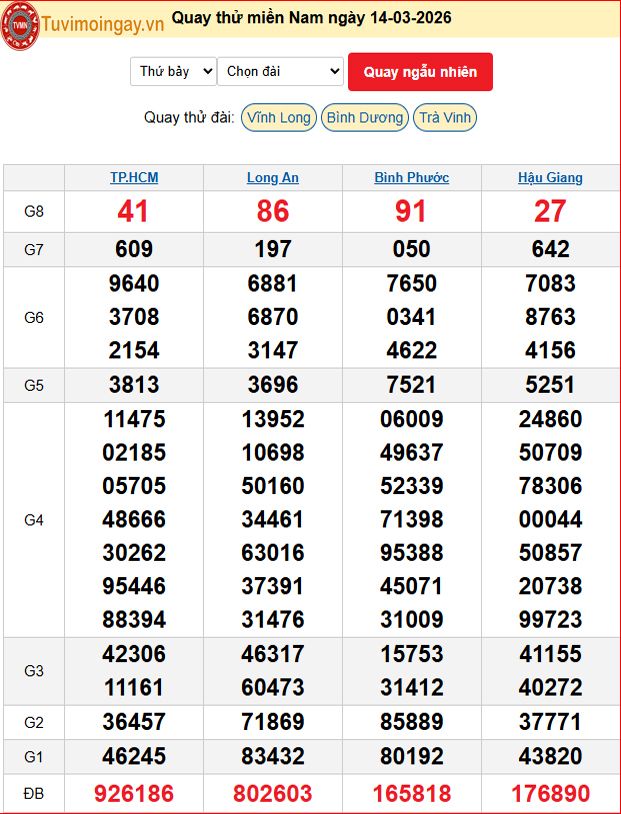Select the Bình Phước special prize 165818

point(411,794)
